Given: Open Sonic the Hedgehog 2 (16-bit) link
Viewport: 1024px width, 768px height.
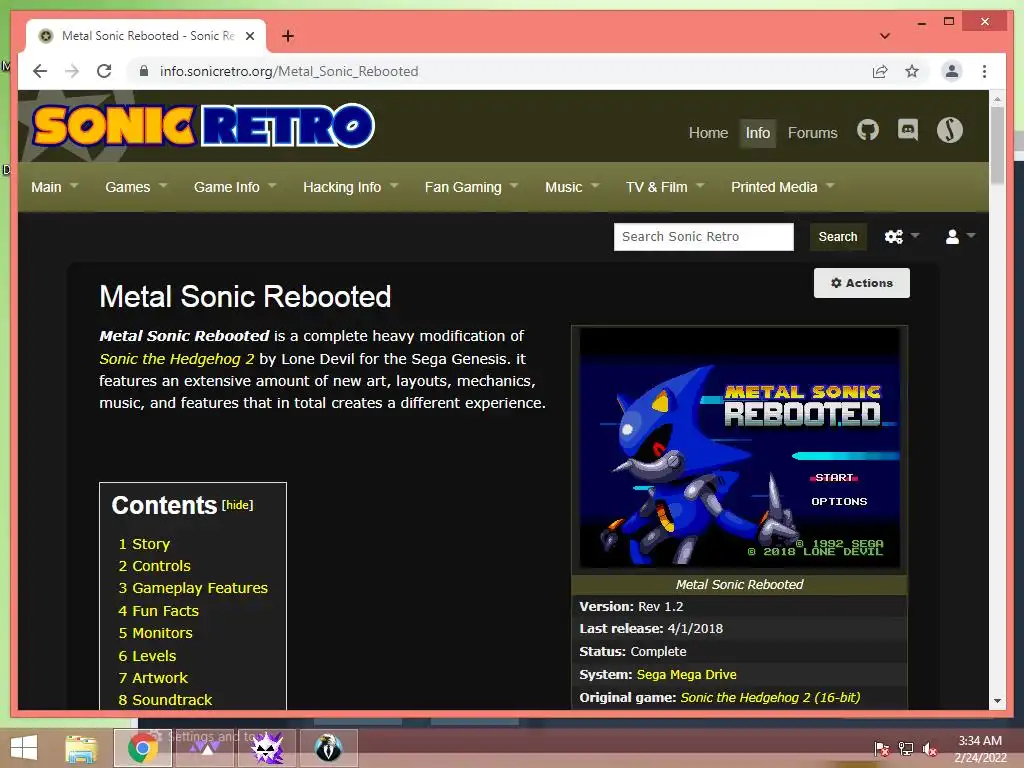Looking at the screenshot, I should click(770, 697).
